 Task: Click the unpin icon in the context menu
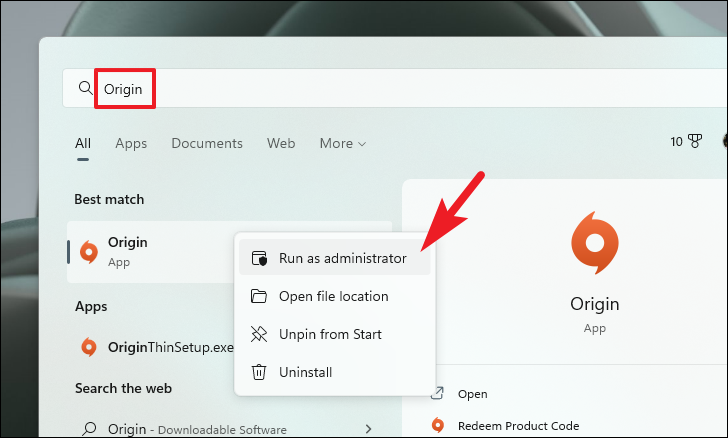coord(259,334)
